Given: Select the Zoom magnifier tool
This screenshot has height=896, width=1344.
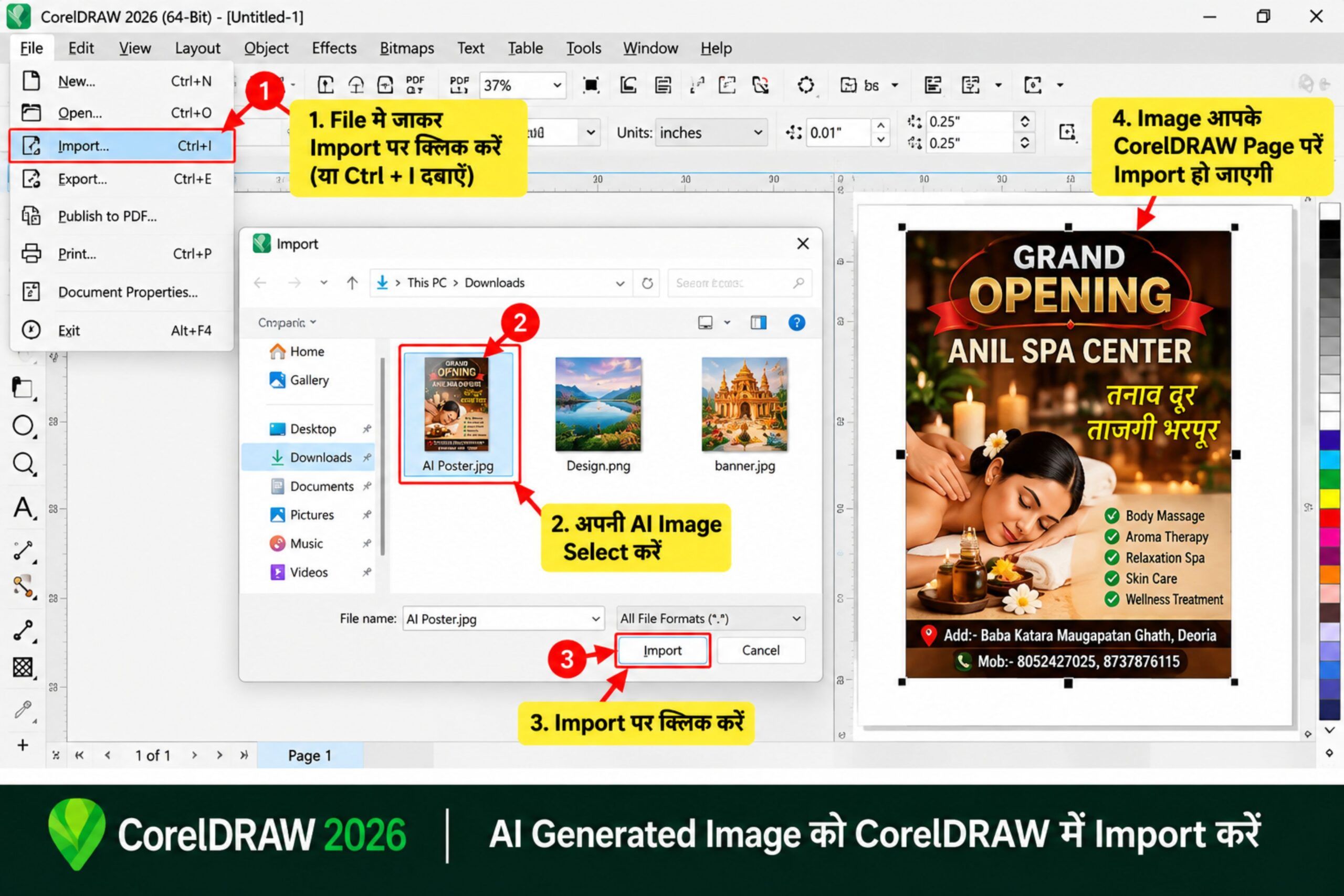Looking at the screenshot, I should click(23, 464).
